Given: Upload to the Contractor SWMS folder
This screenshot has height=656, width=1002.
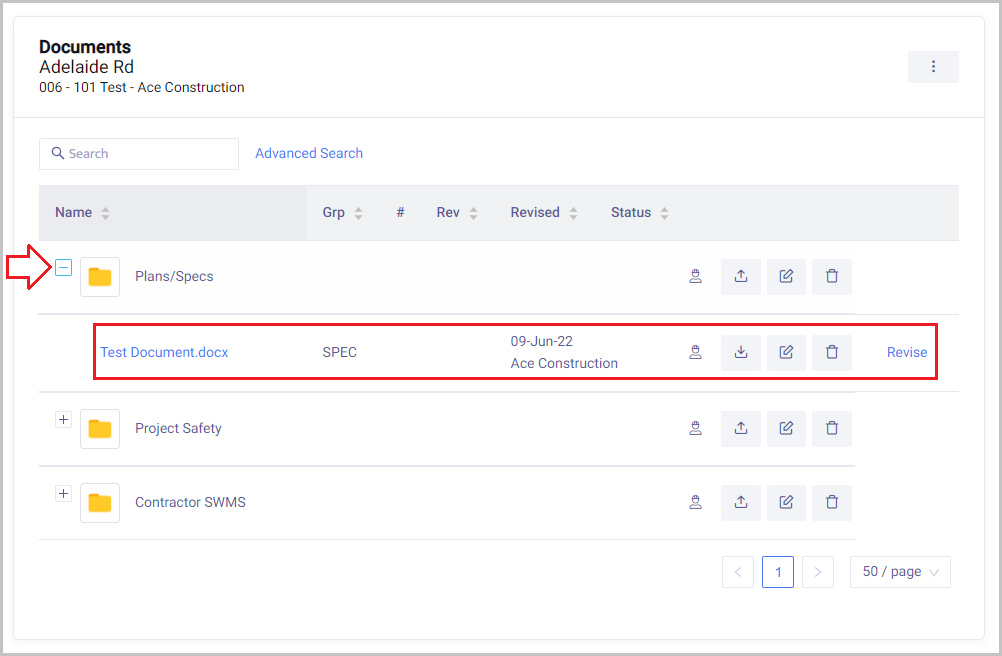Looking at the screenshot, I should (x=741, y=502).
